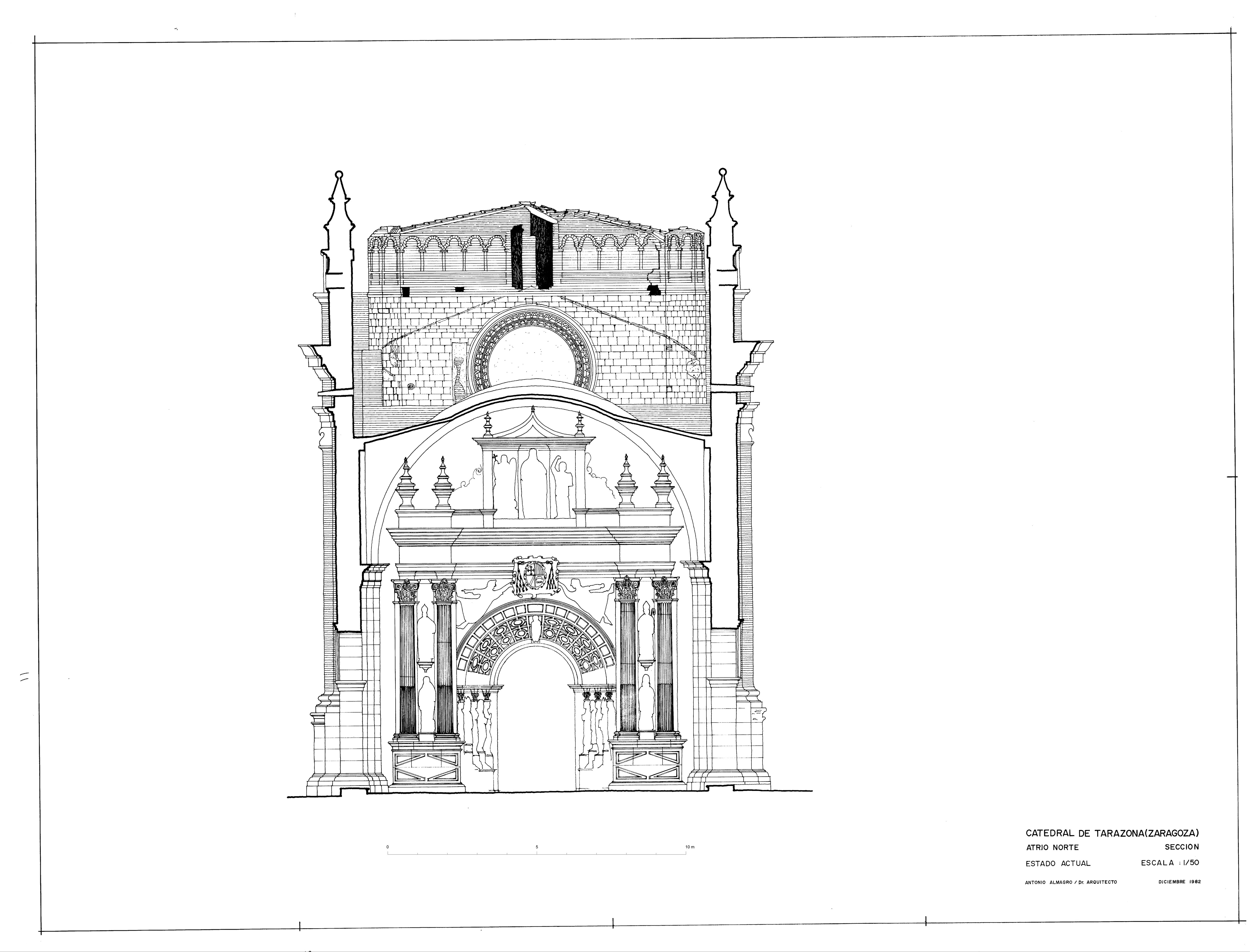This screenshot has height=952, width=1250.
Task: Click the left pinnacle's ball finial
Action: (339, 174)
